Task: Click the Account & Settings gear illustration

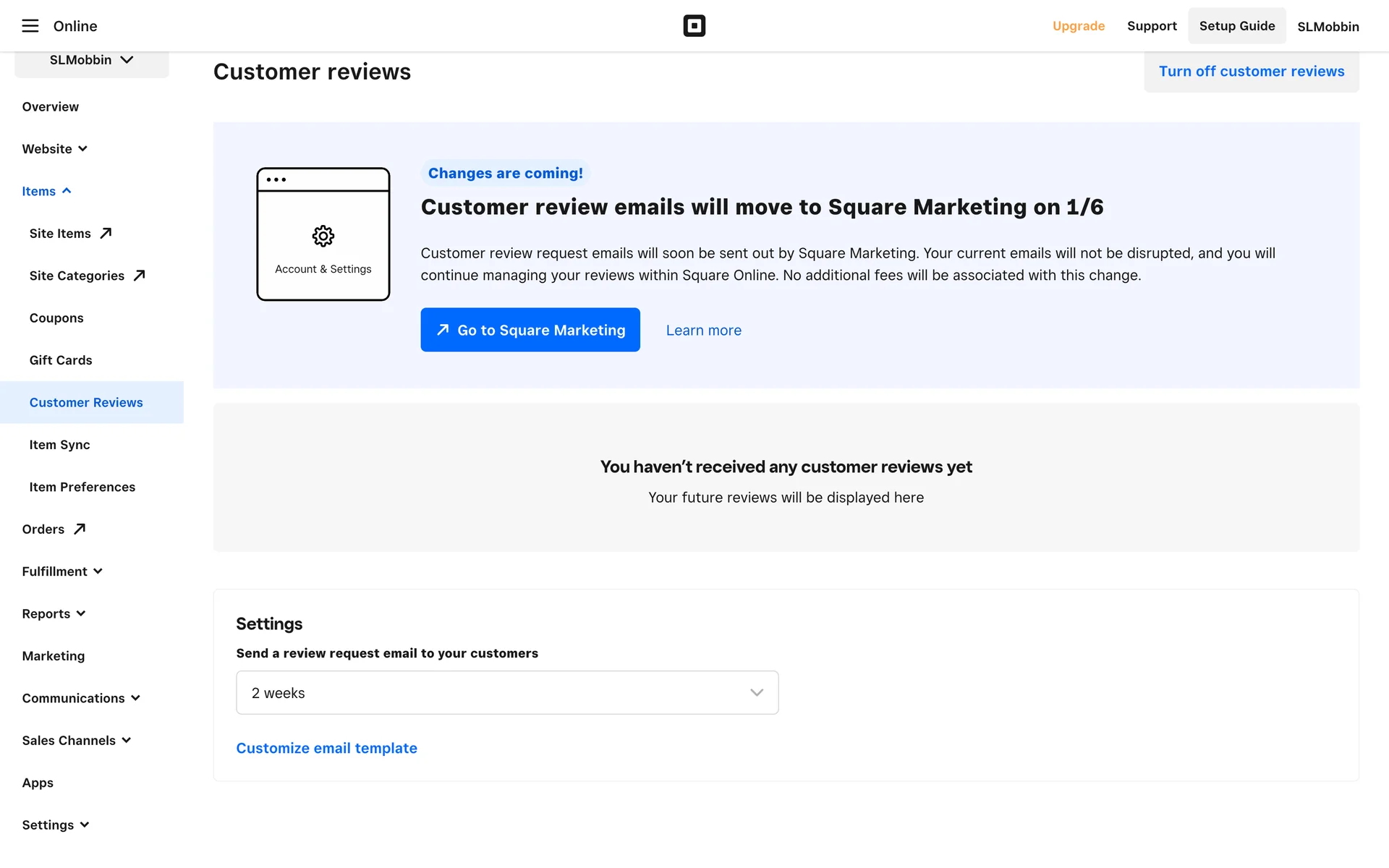Action: point(323,236)
